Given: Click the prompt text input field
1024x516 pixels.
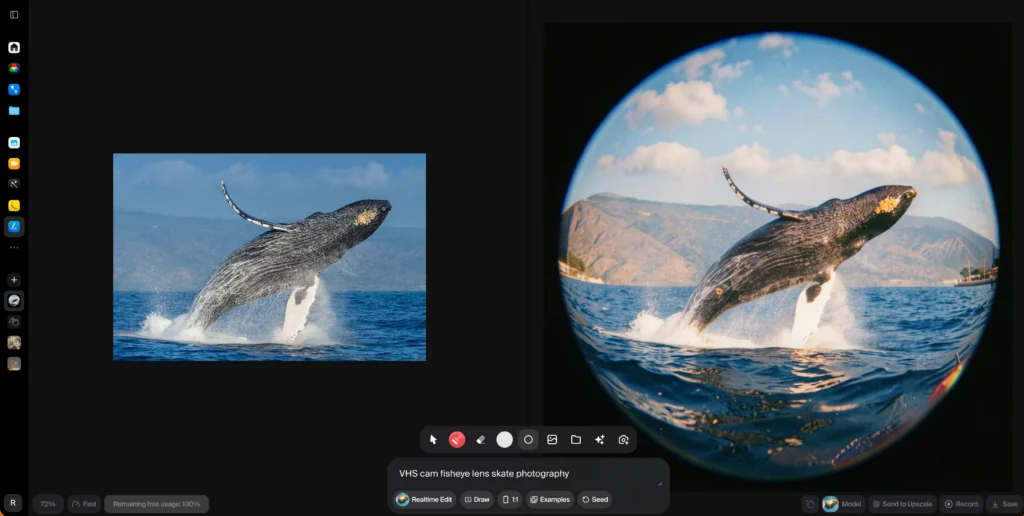Looking at the screenshot, I should click(520, 474).
